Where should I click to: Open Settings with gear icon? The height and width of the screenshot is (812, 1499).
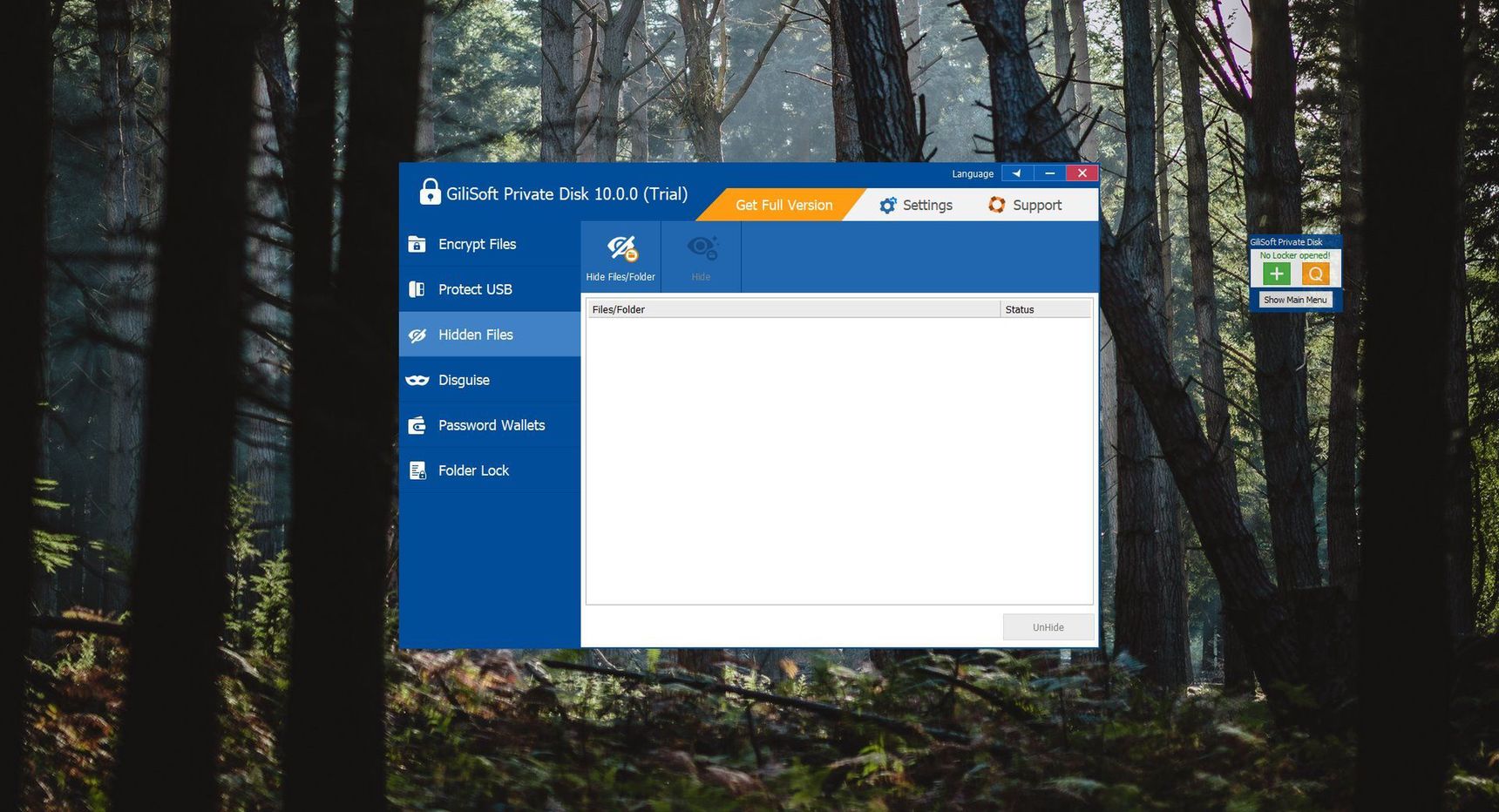click(916, 205)
